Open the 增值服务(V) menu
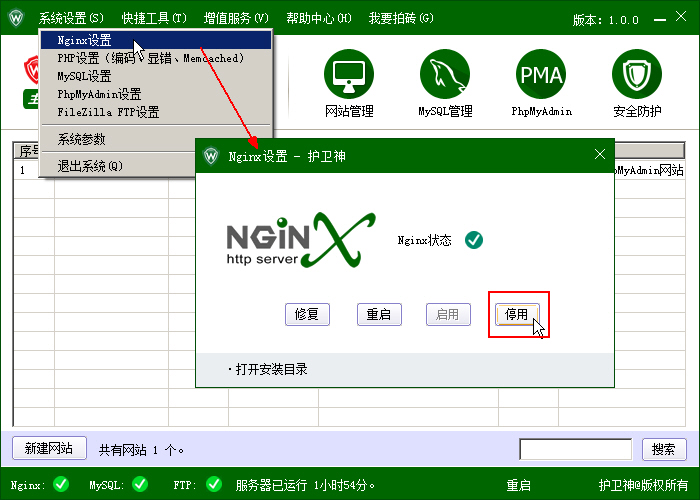This screenshot has height=500, width=700. coord(236,18)
